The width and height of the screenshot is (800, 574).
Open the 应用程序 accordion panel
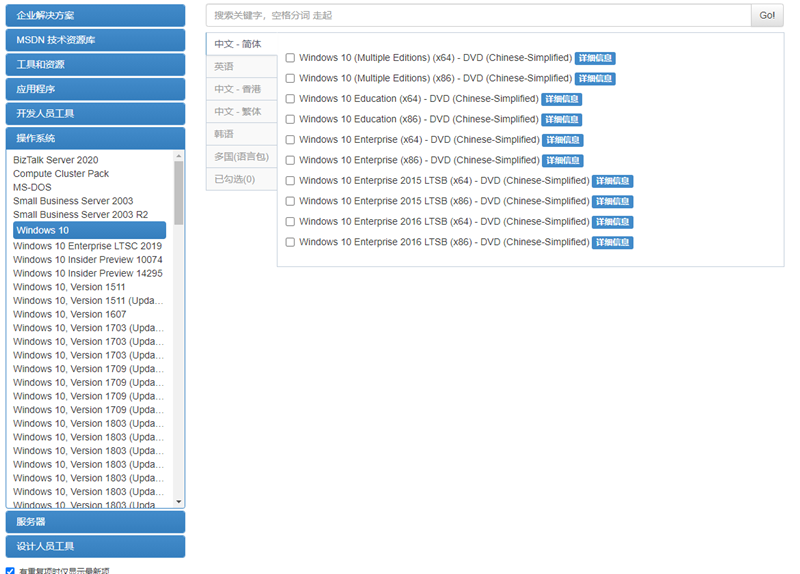(x=95, y=89)
